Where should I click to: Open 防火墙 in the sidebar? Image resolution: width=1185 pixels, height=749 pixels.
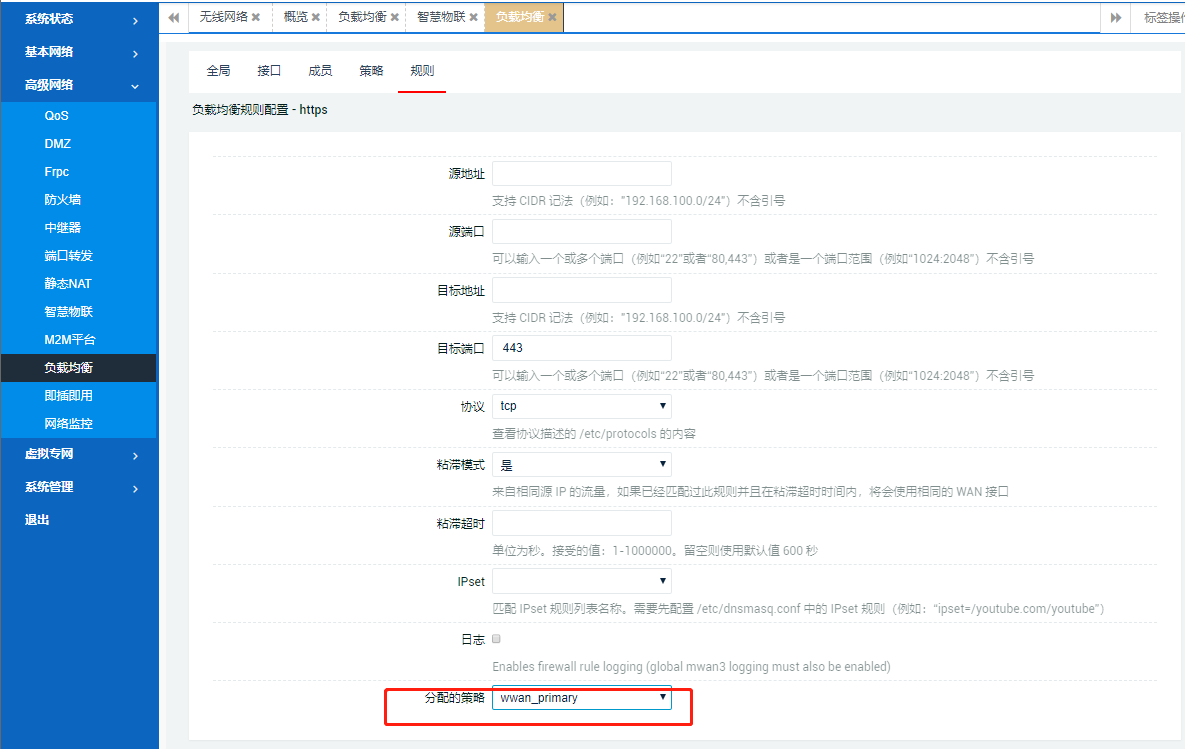click(x=62, y=200)
